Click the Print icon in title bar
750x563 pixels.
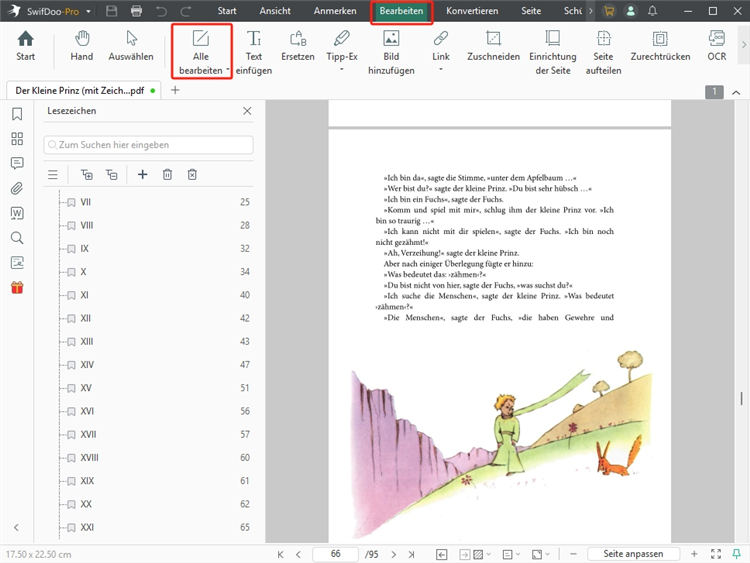[136, 11]
